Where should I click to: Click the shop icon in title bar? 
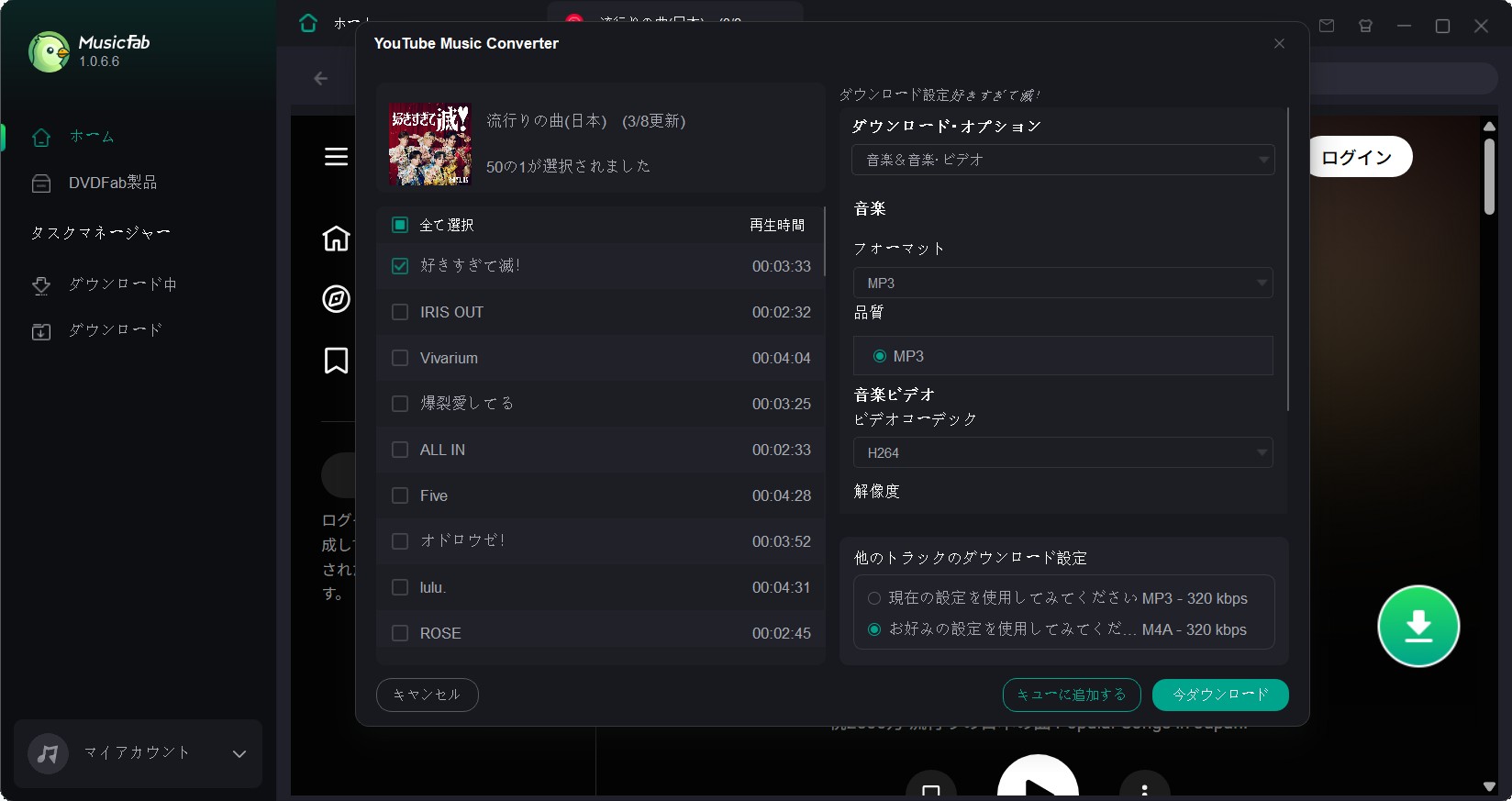pyautogui.click(x=1365, y=26)
